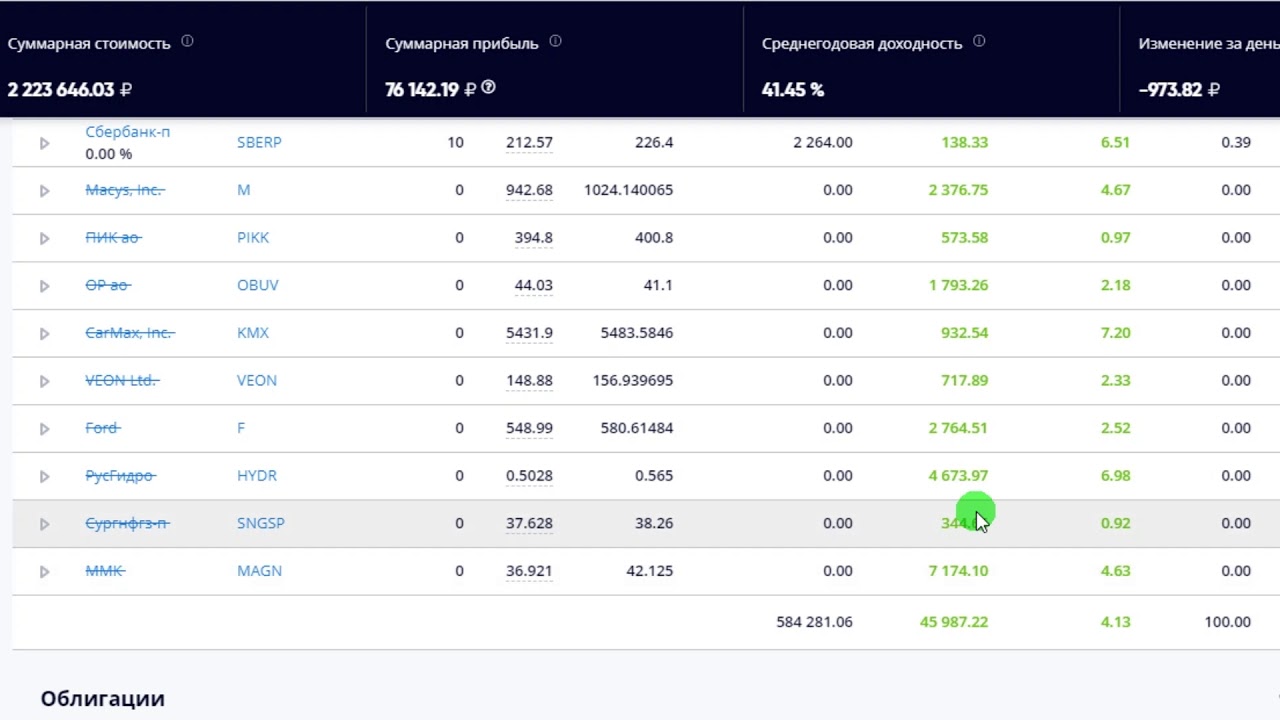Open the Сургнфгз-п link
1280x720 pixels.
[127, 523]
